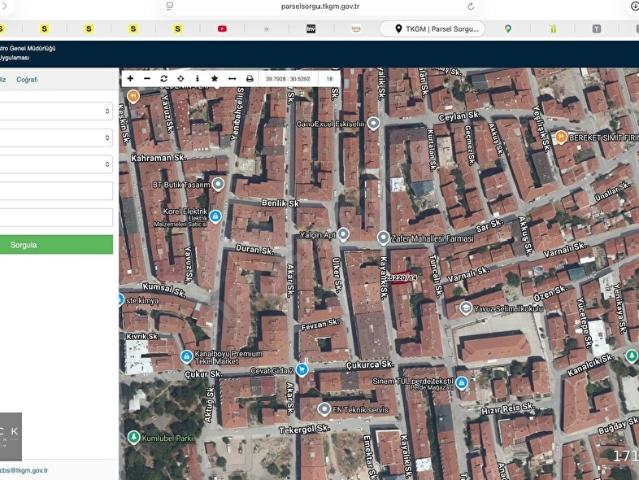
Task: Click the BEREKET SİMİT FIRINI orange marker
Action: click(560, 137)
